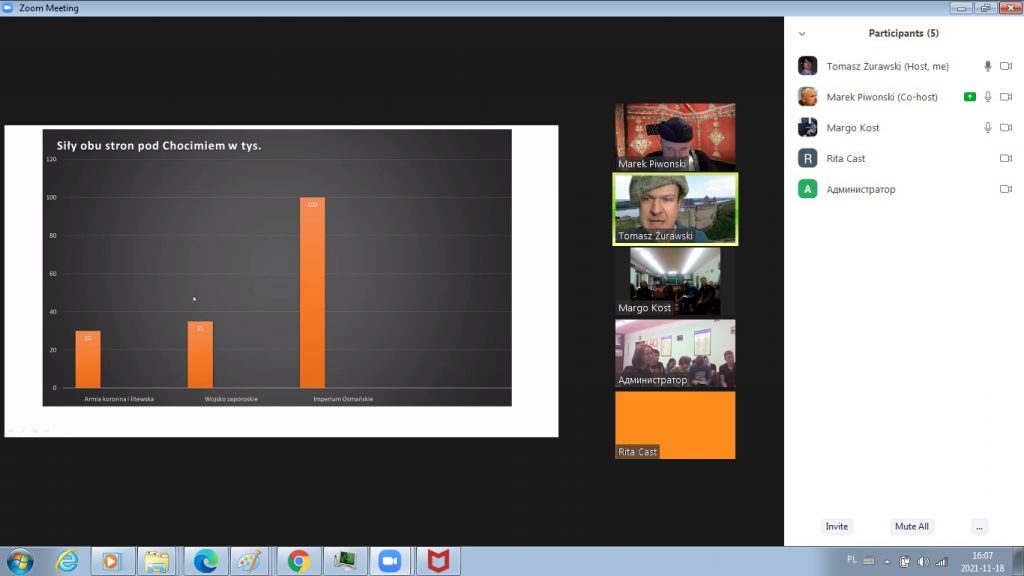
Task: Click Margo Kost's microphone icon
Action: pyautogui.click(x=988, y=128)
